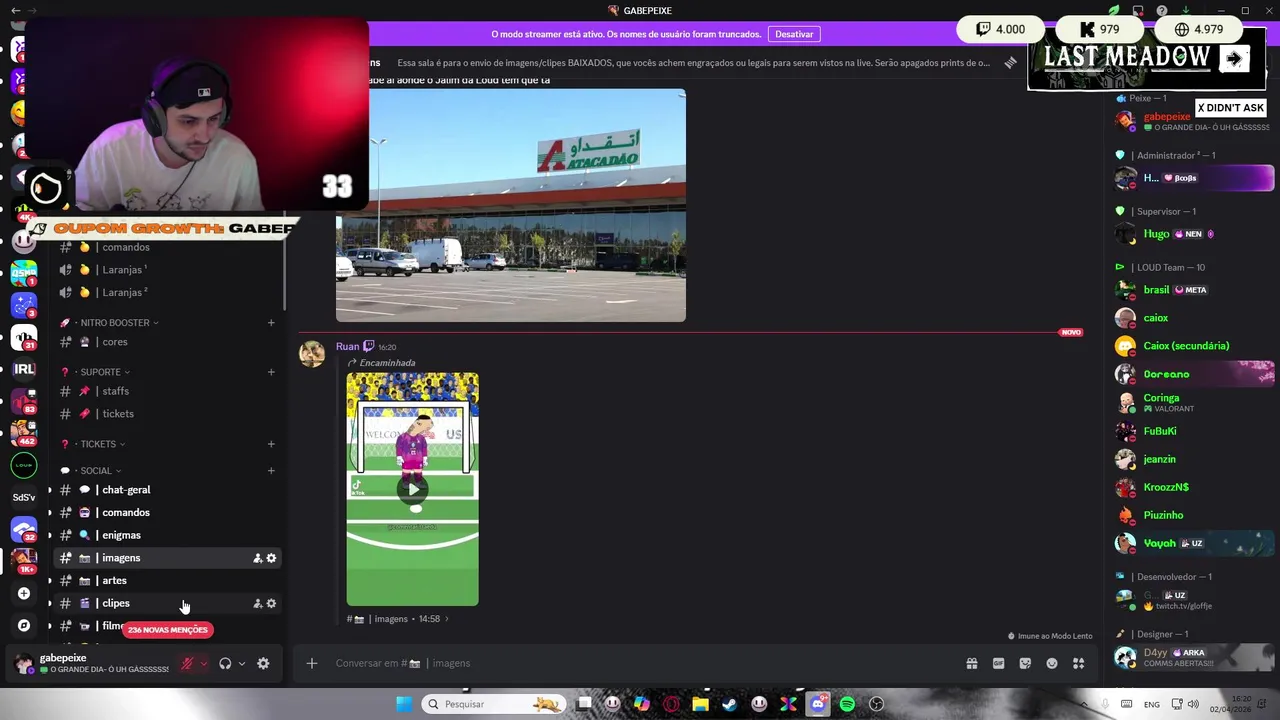Image resolution: width=1280 pixels, height=720 pixels.
Task: Open the artes channel
Action: point(167,581)
